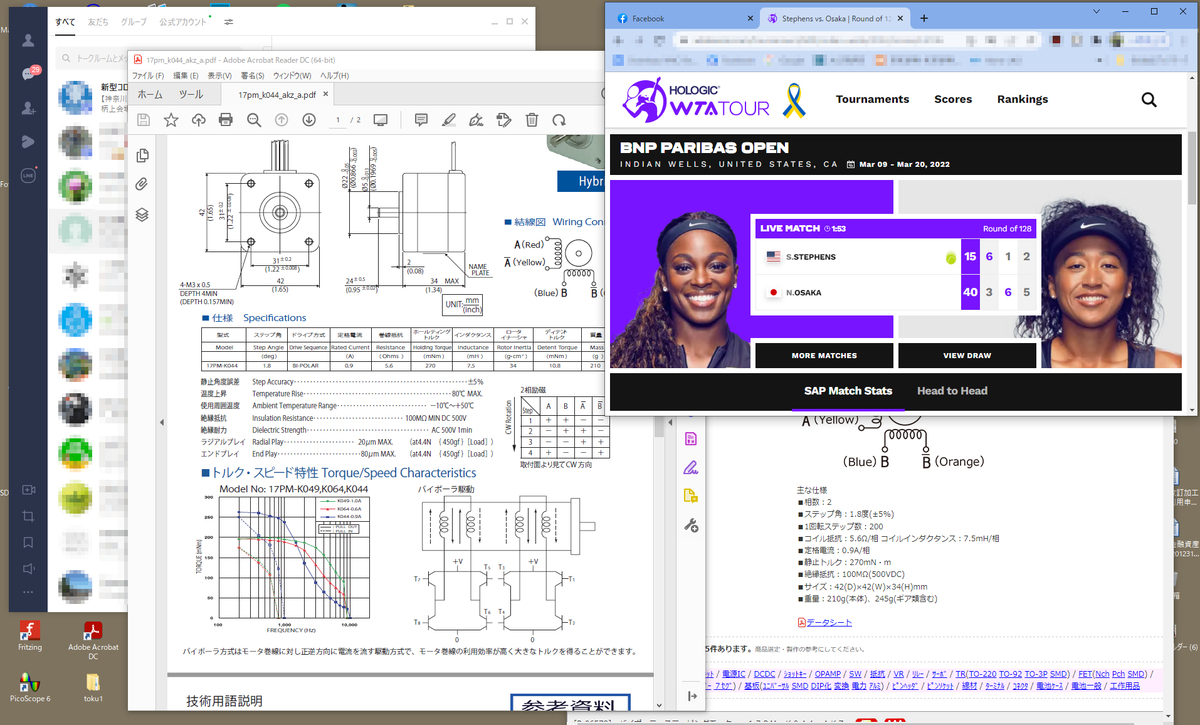Click MORE MATCHES button

coord(823,355)
